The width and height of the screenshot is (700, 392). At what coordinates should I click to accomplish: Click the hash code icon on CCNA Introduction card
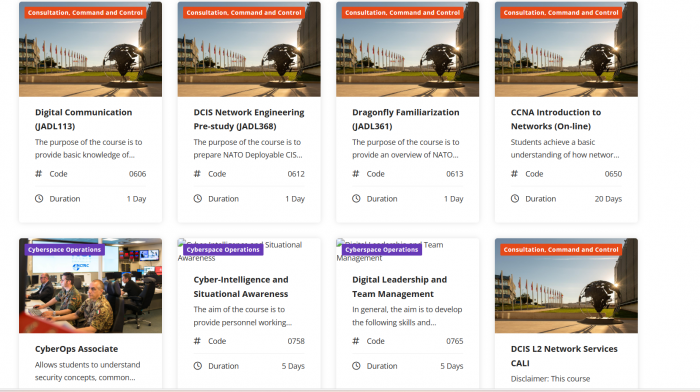coord(514,174)
